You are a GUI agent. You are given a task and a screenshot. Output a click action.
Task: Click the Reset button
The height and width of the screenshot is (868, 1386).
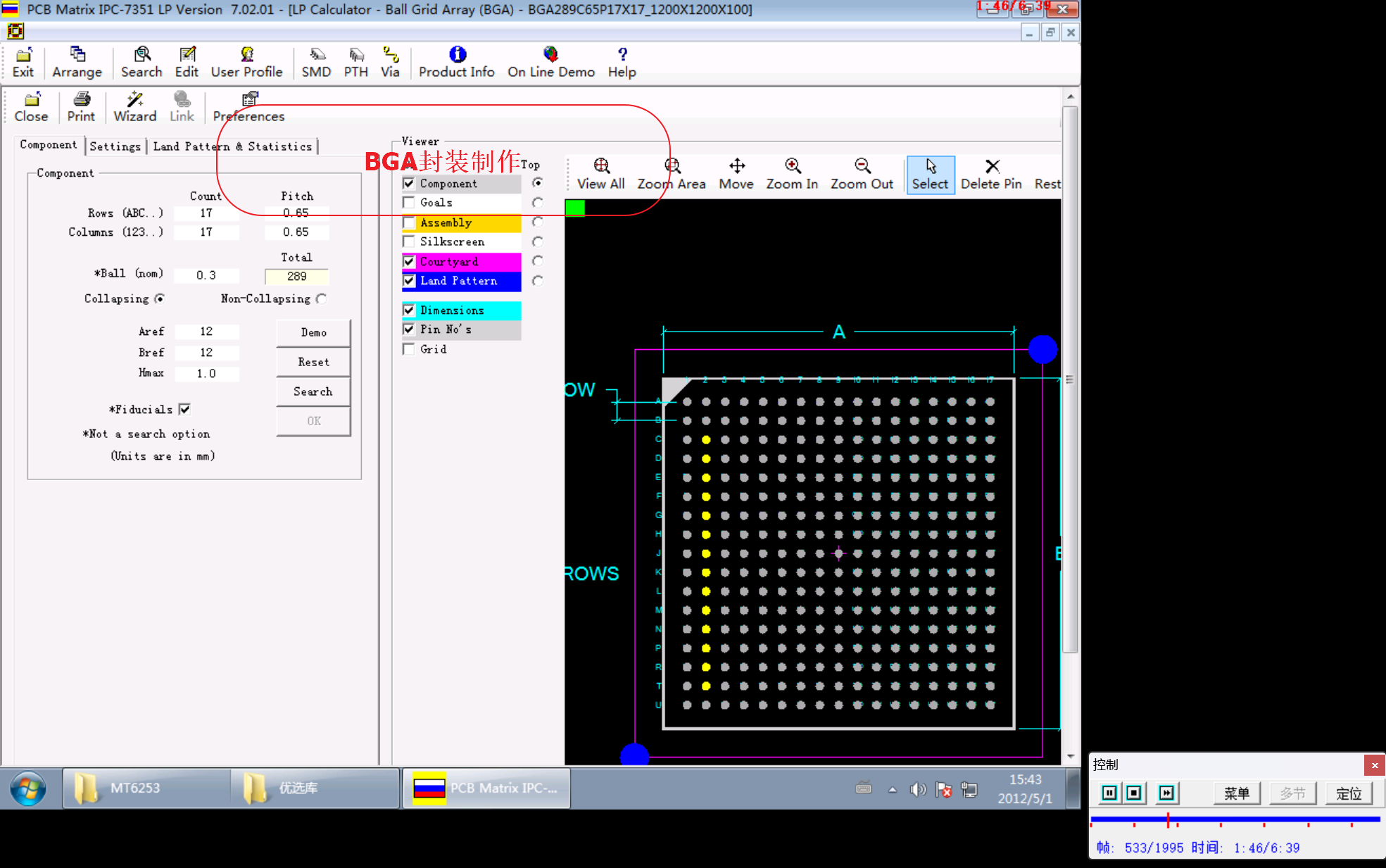click(313, 362)
